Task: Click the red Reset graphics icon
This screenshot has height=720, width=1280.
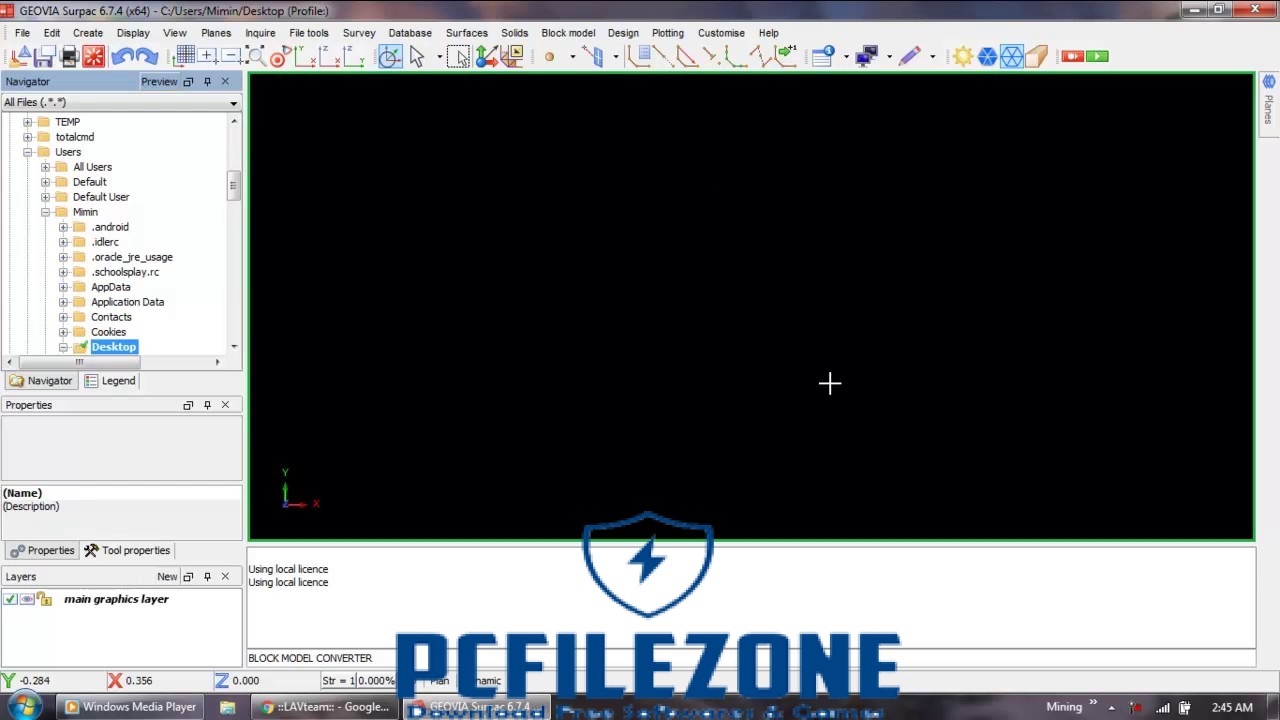Action: click(x=93, y=57)
